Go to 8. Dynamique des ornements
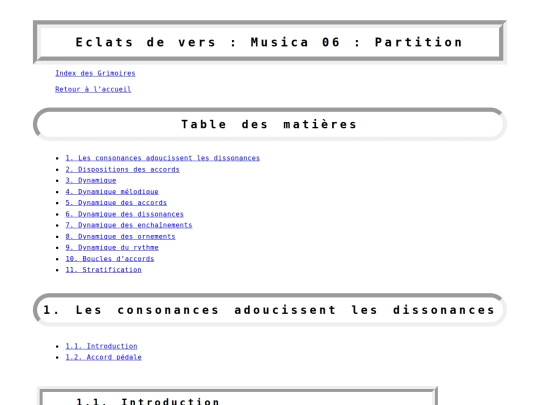The width and height of the screenshot is (540, 405). 121,237
